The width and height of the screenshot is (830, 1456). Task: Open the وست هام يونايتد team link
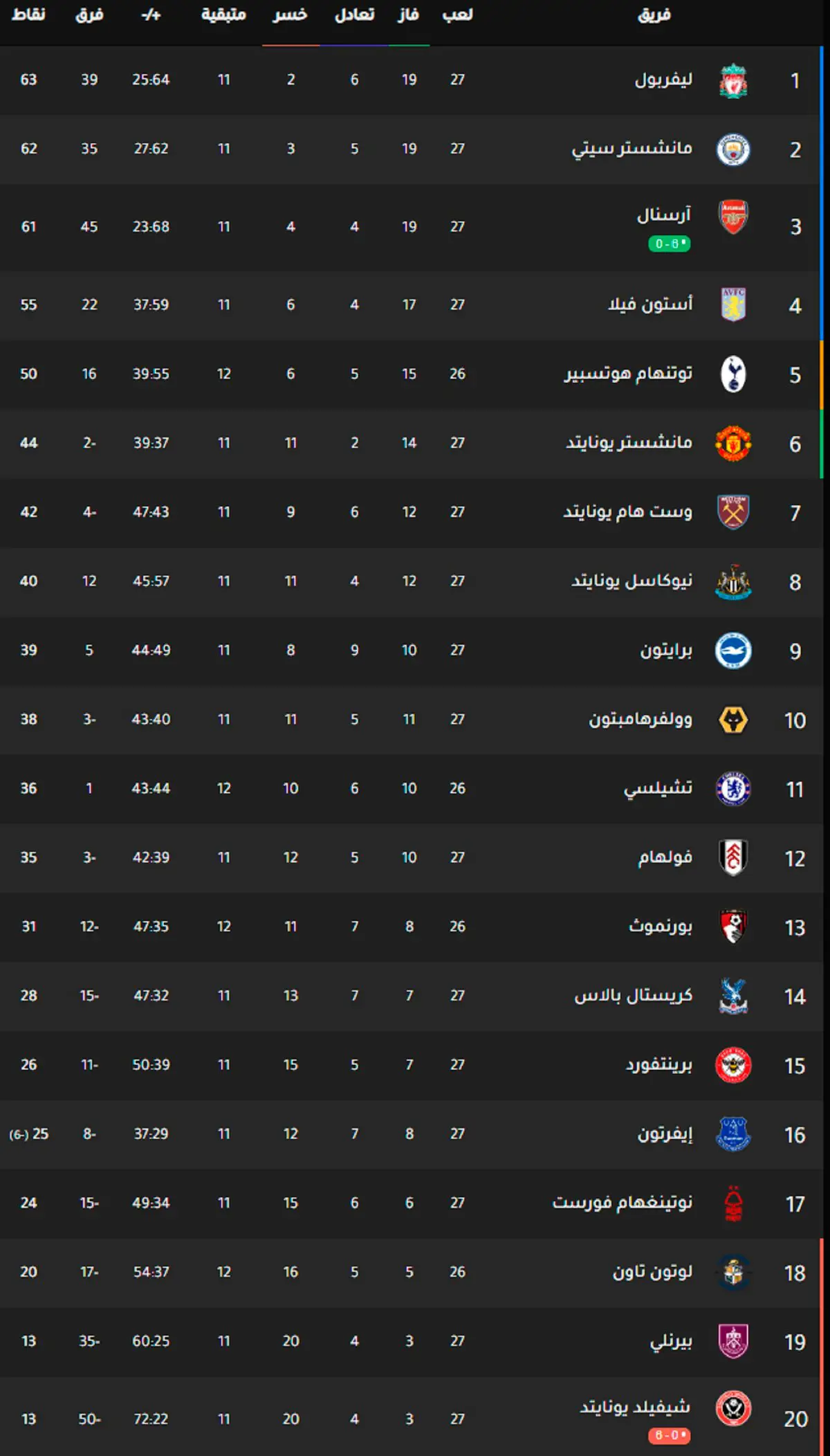(627, 512)
